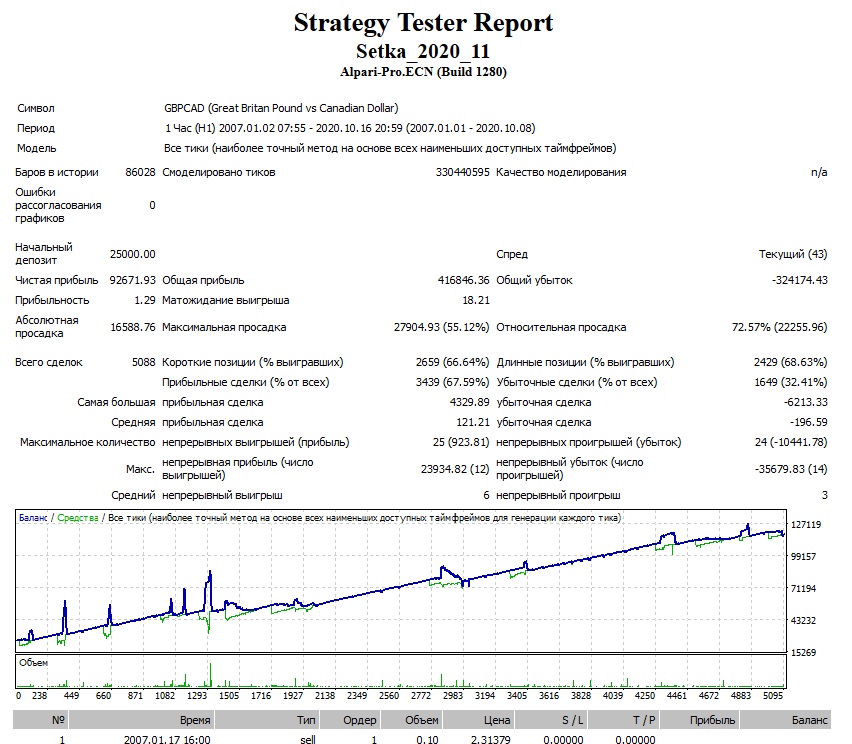This screenshot has height=744, width=852.
Task: Click average profit trade value 121.21
Action: click(473, 422)
